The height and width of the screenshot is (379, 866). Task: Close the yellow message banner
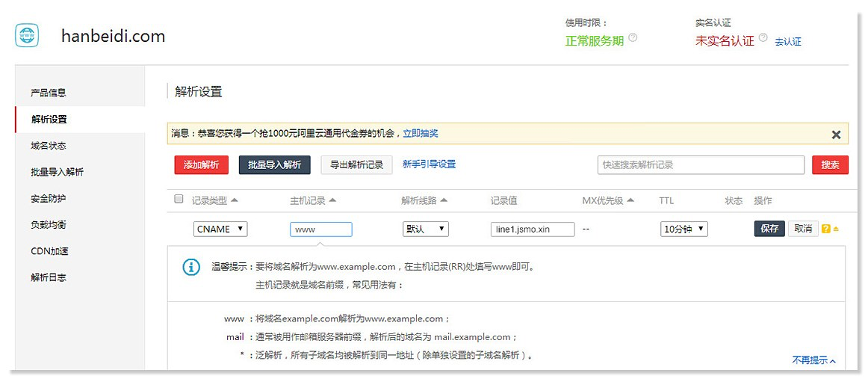point(836,134)
